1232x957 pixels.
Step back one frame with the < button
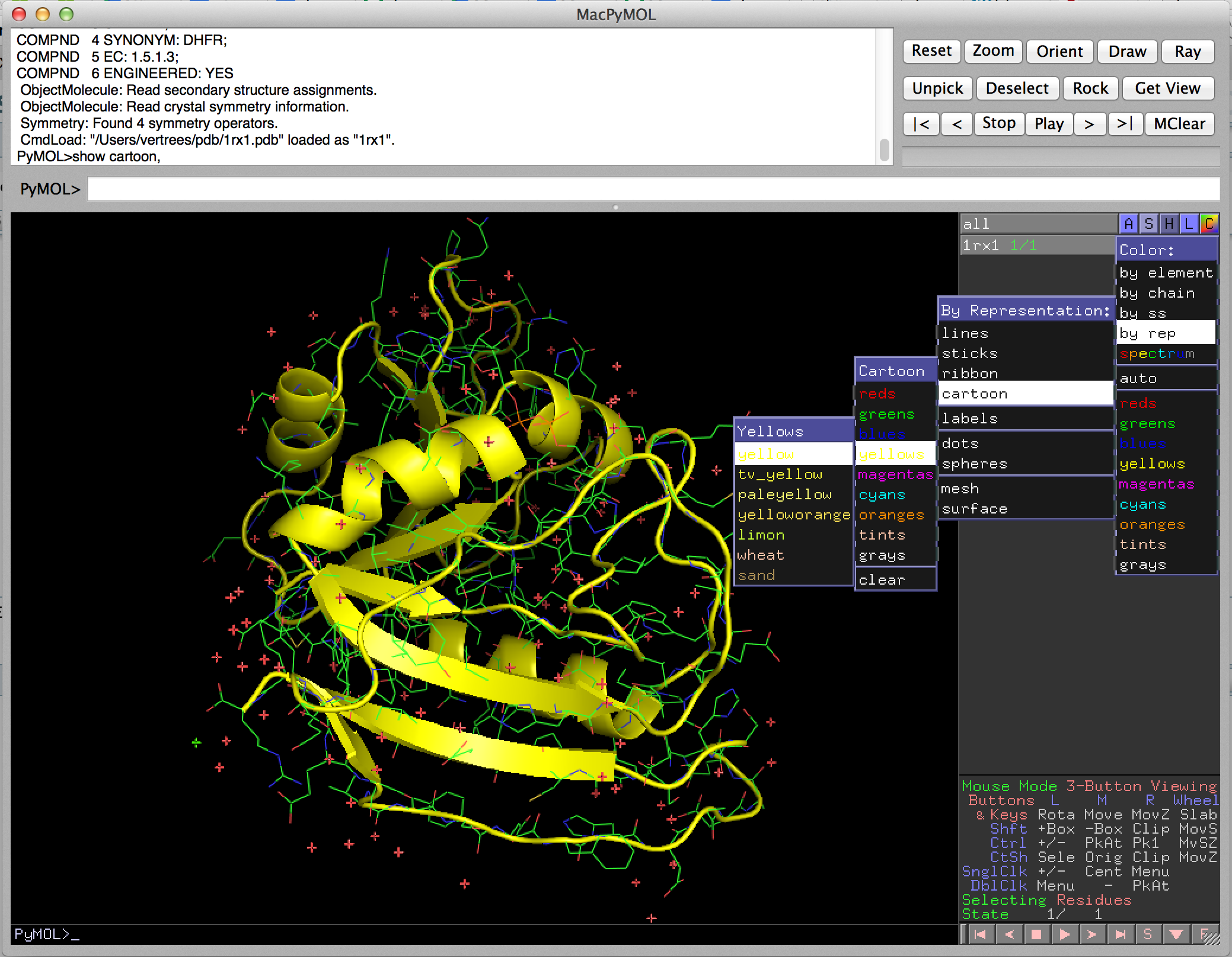pyautogui.click(x=956, y=124)
